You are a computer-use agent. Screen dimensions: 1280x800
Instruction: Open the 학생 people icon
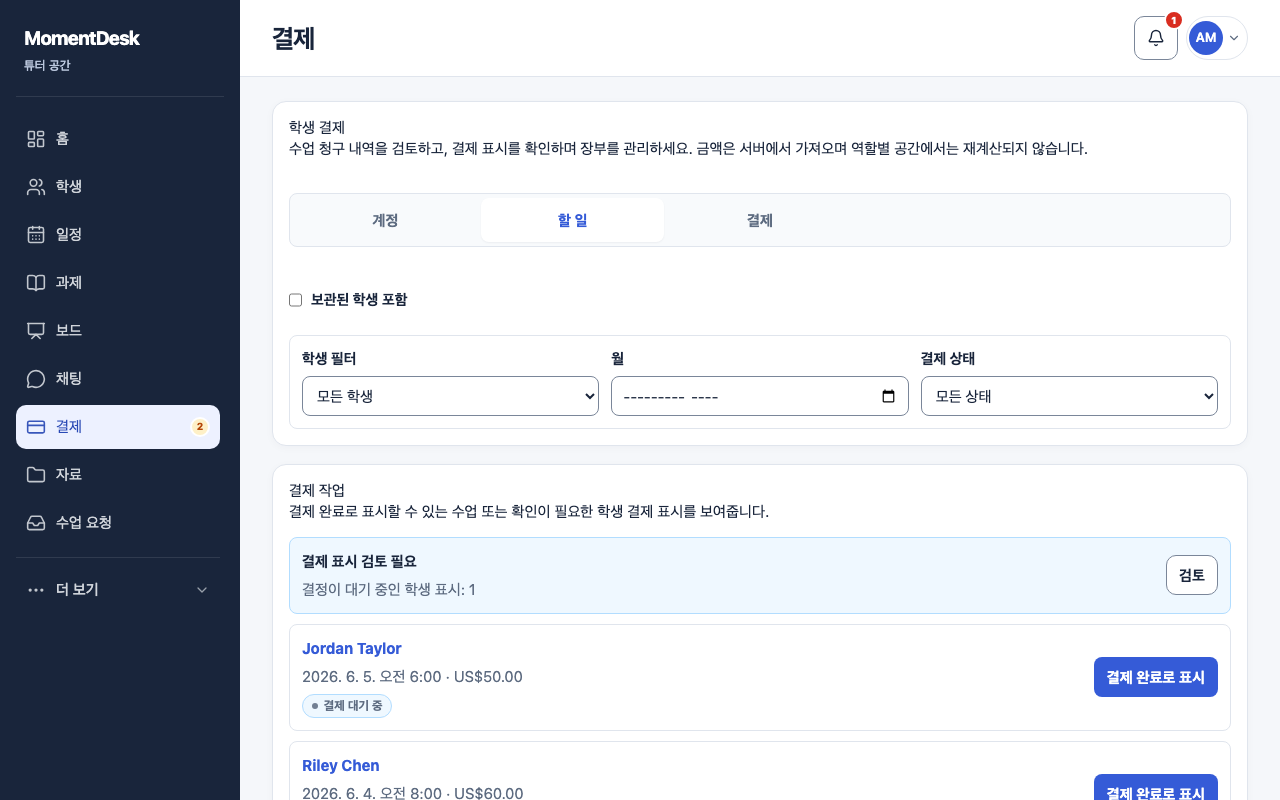pos(36,187)
